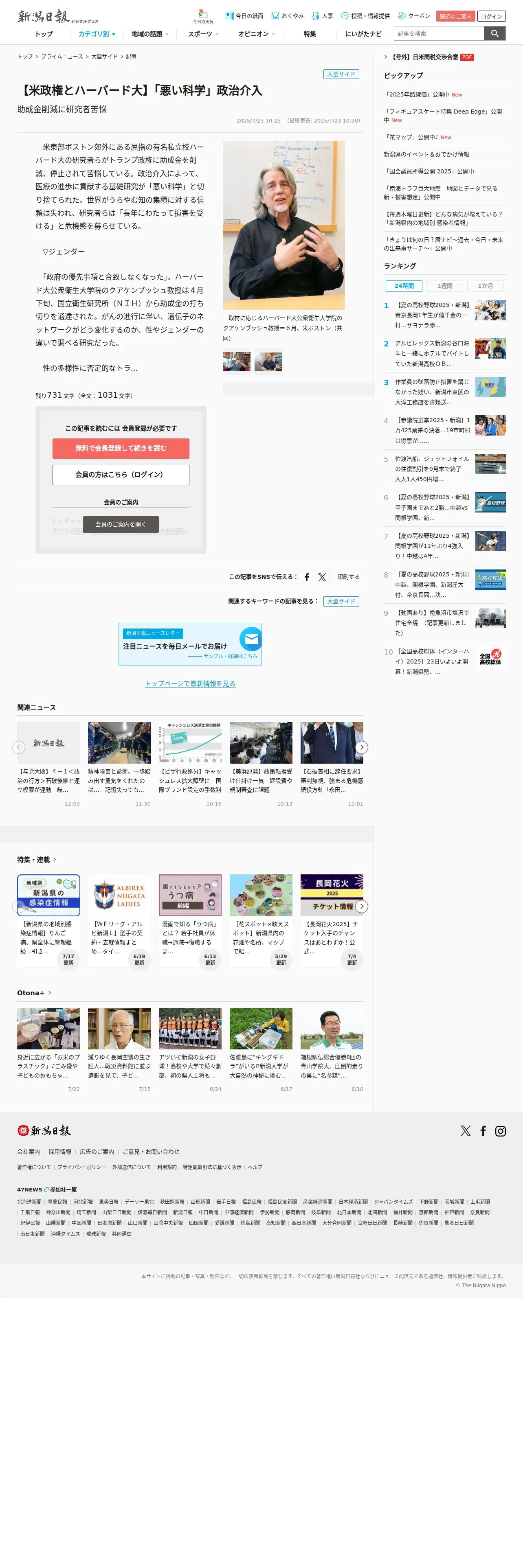Open 長岡花火2025 チケット情報 thumbnail
This screenshot has height=1568, width=523.
click(x=332, y=896)
